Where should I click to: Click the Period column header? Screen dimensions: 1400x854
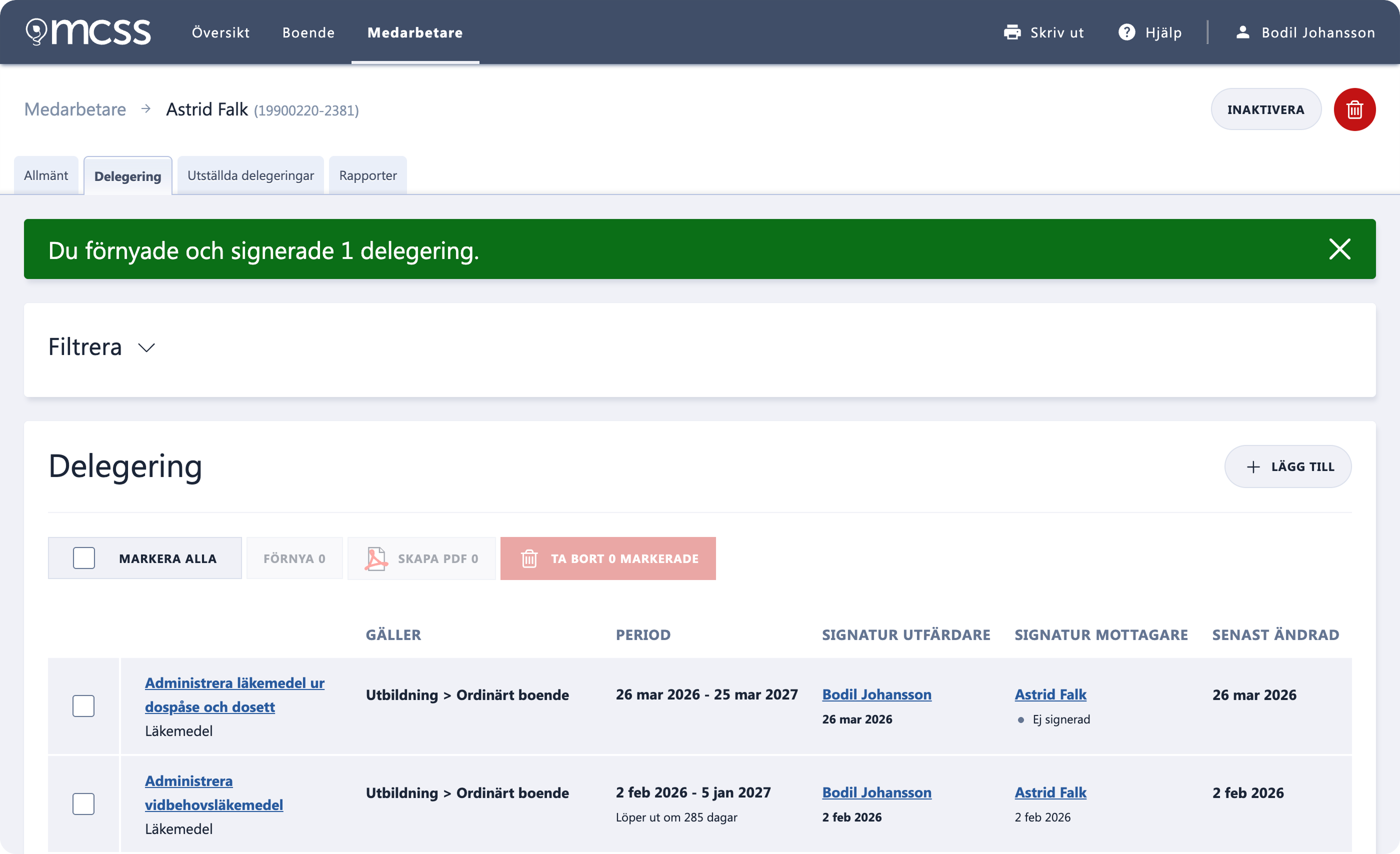point(643,634)
